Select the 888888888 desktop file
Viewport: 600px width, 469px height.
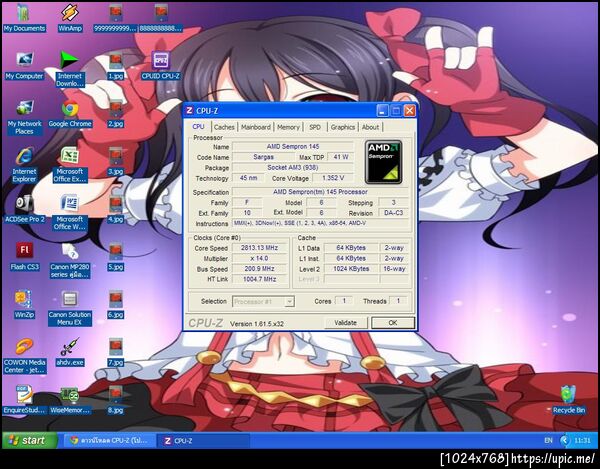(x=161, y=18)
